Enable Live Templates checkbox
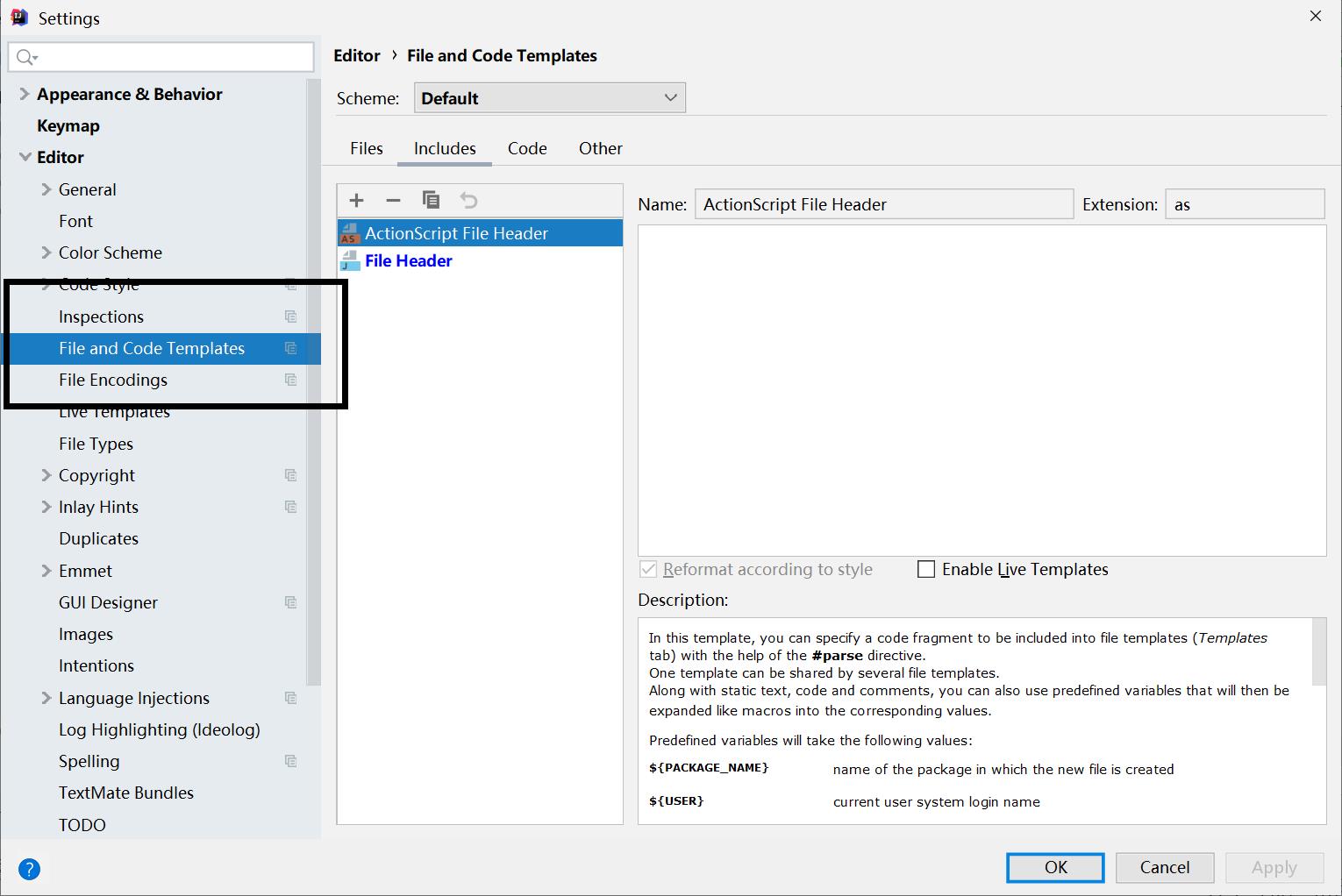Image resolution: width=1342 pixels, height=896 pixels. pyautogui.click(x=925, y=569)
